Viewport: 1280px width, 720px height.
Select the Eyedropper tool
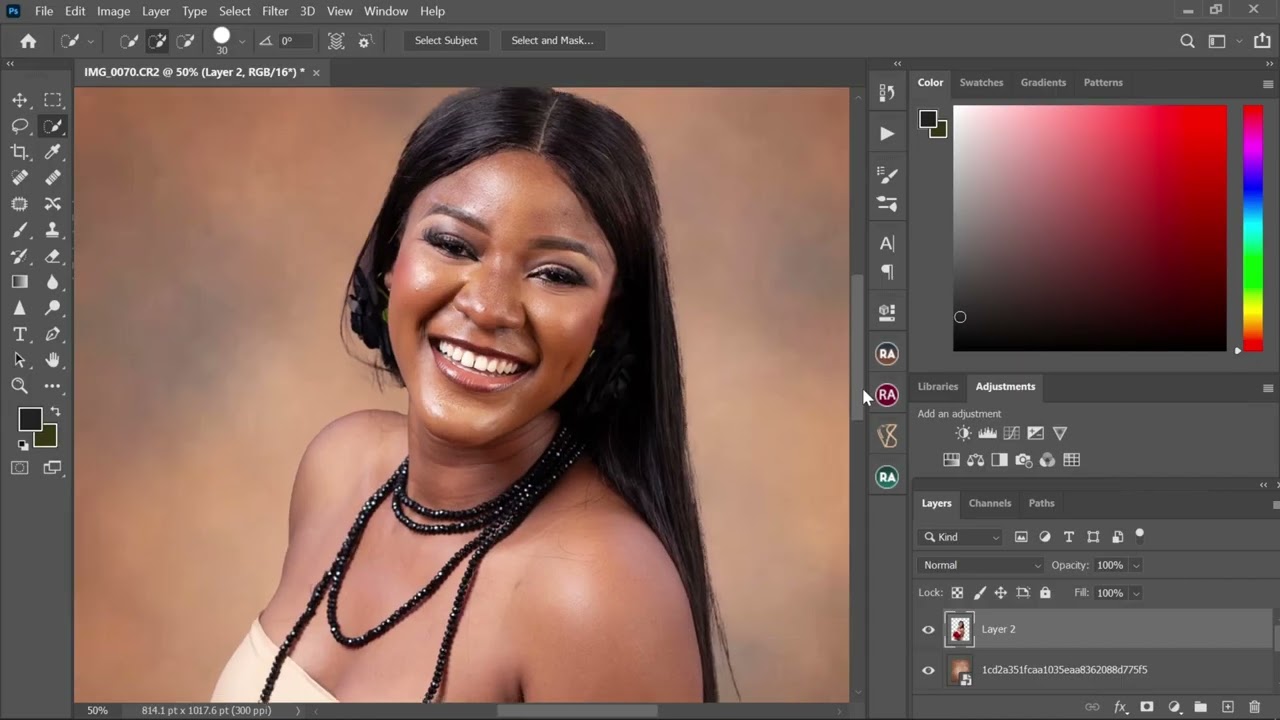[x=53, y=152]
